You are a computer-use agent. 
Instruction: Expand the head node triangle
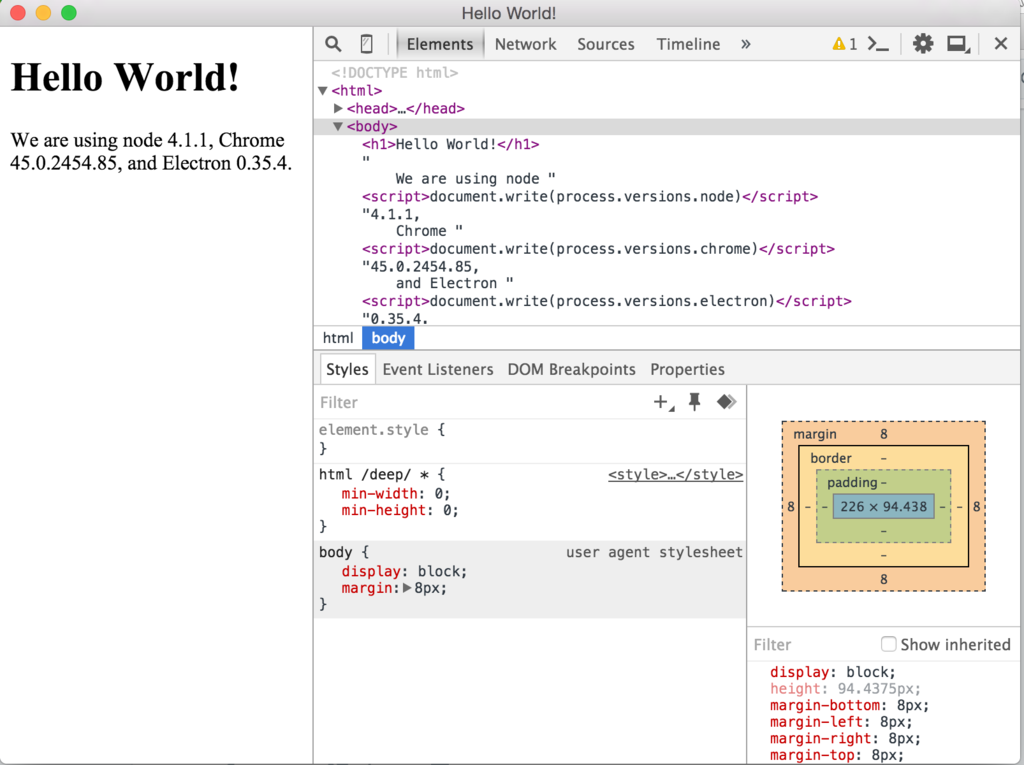[338, 108]
